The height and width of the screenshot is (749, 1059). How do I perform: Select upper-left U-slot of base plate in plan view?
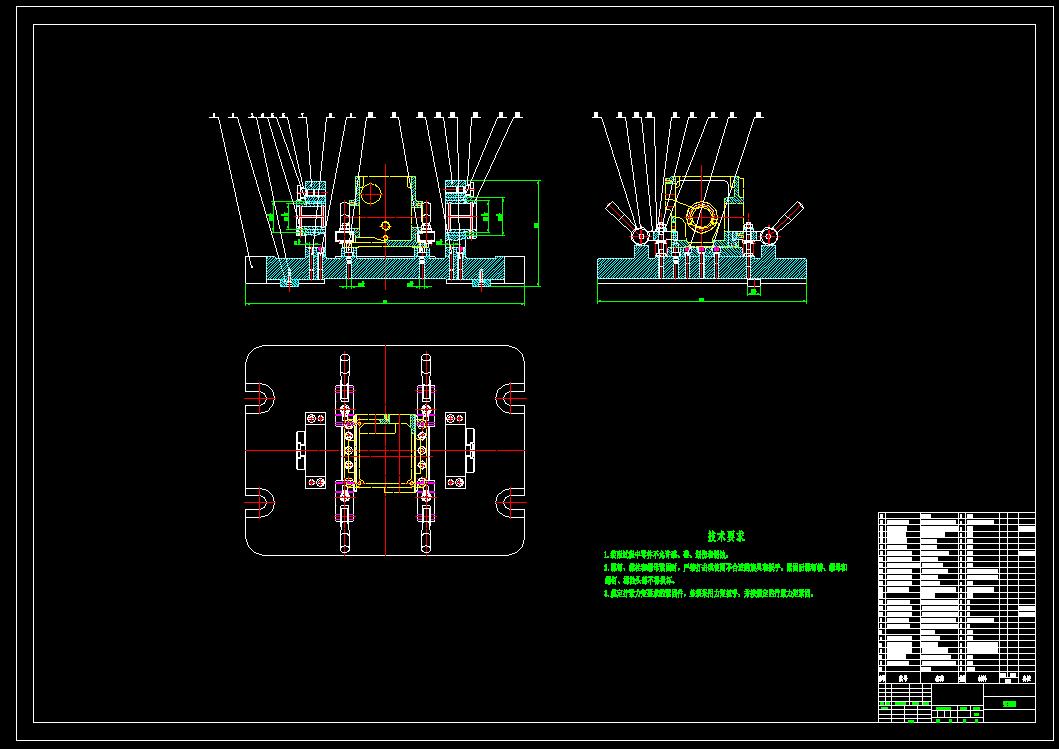[260, 398]
